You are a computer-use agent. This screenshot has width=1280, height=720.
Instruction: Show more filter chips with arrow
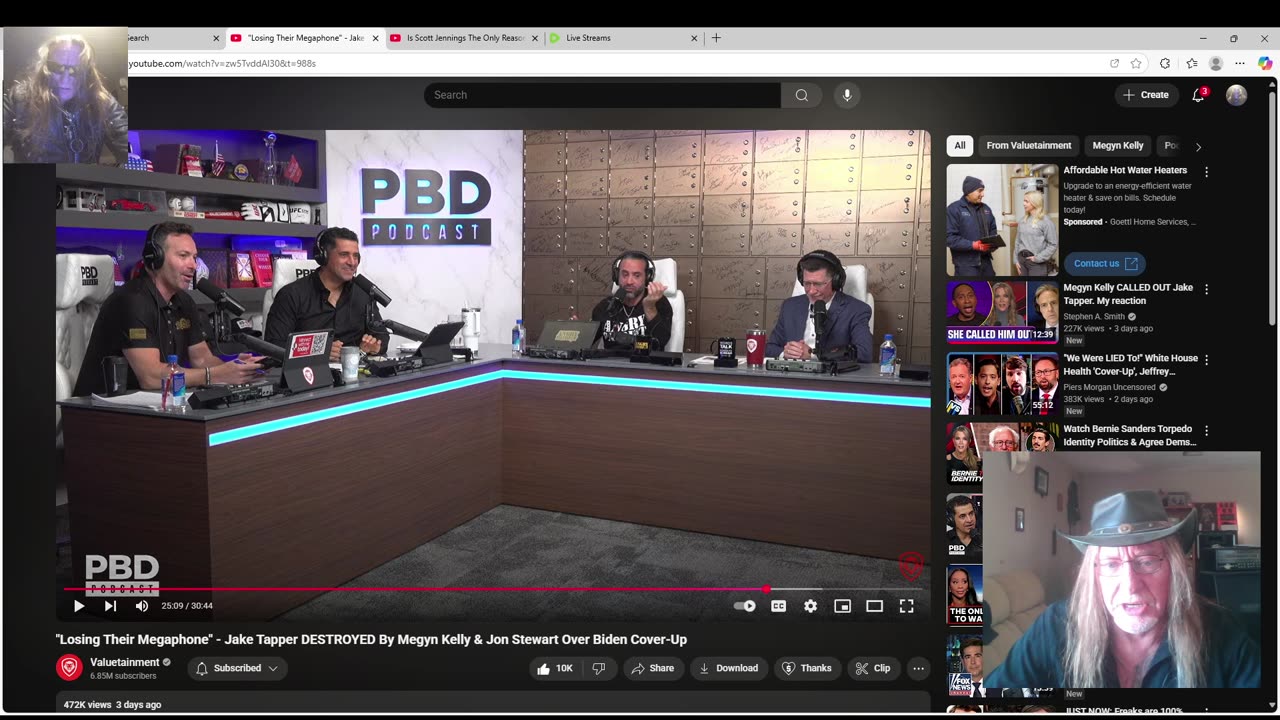click(1198, 146)
